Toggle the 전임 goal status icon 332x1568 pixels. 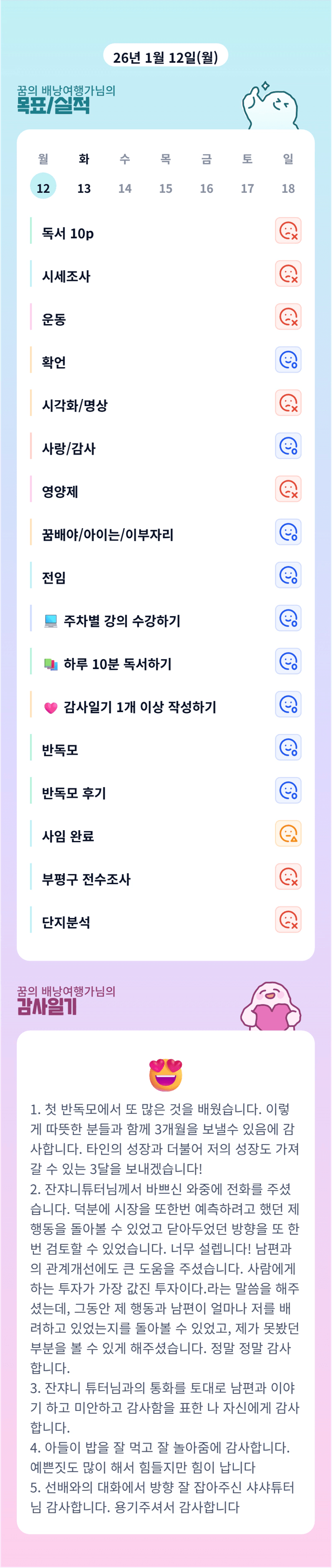coord(287,575)
